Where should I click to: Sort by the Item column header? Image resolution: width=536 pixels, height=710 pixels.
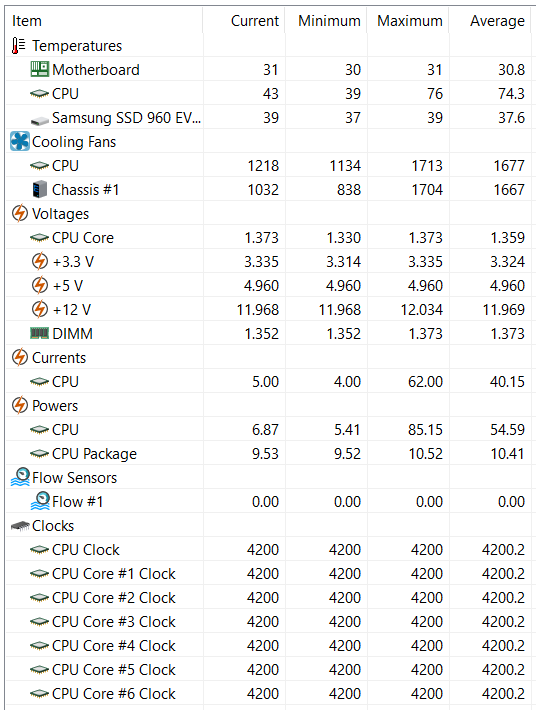104,21
